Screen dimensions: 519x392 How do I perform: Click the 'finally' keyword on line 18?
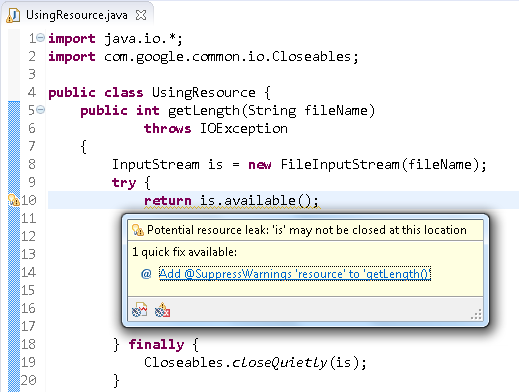tap(156, 344)
